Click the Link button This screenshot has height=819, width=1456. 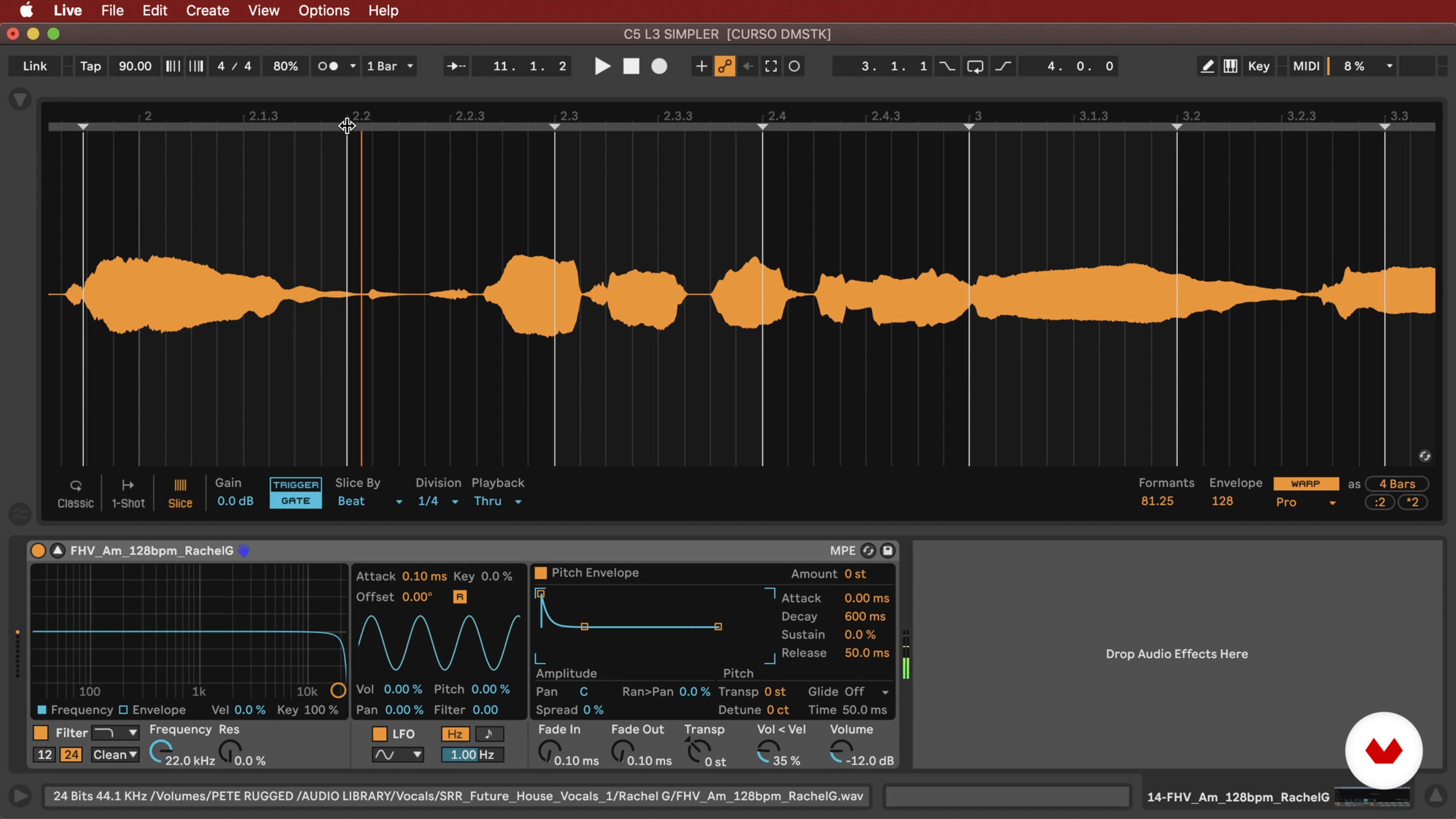[x=35, y=66]
